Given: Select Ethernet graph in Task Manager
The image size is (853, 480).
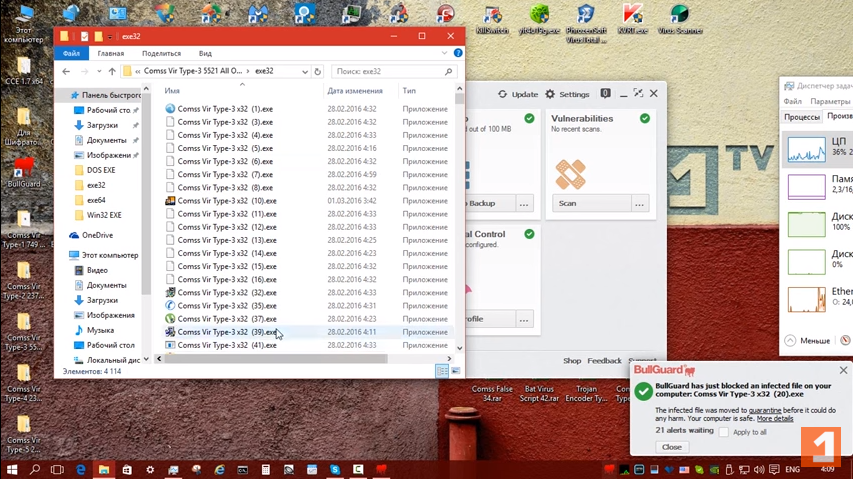Looking at the screenshot, I should point(806,299).
